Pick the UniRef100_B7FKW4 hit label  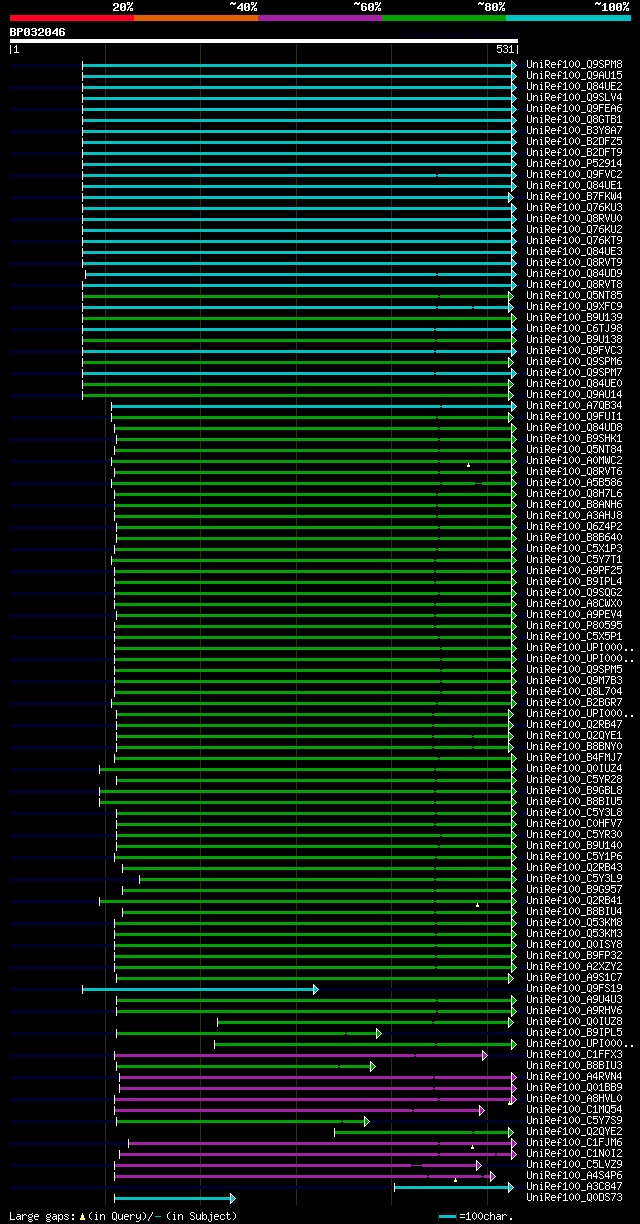(575, 196)
